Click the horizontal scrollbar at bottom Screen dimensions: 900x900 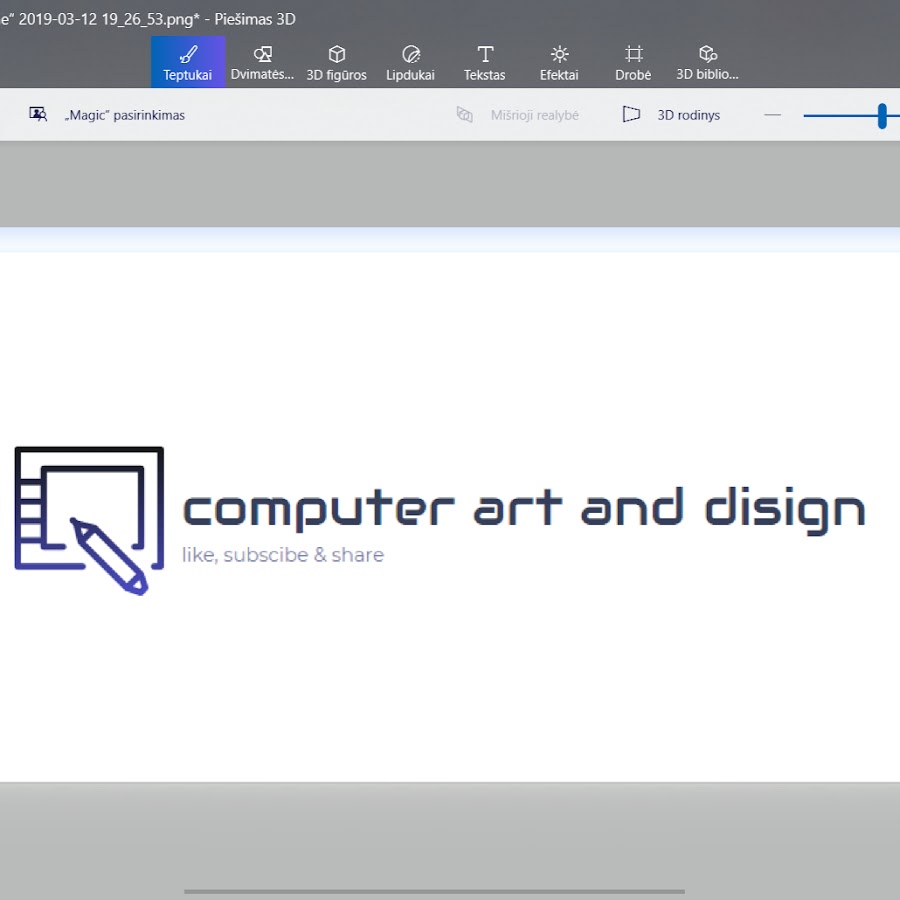pos(434,891)
